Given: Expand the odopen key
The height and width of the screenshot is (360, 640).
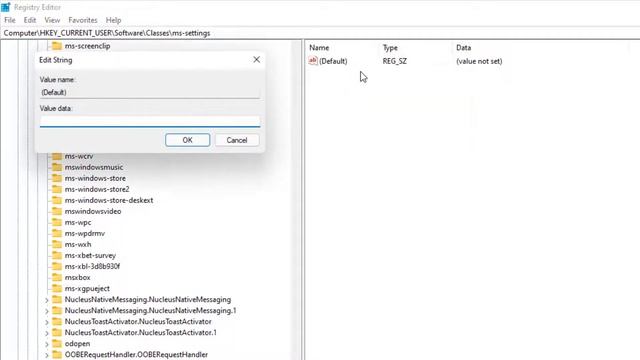Looking at the screenshot, I should (x=47, y=344).
